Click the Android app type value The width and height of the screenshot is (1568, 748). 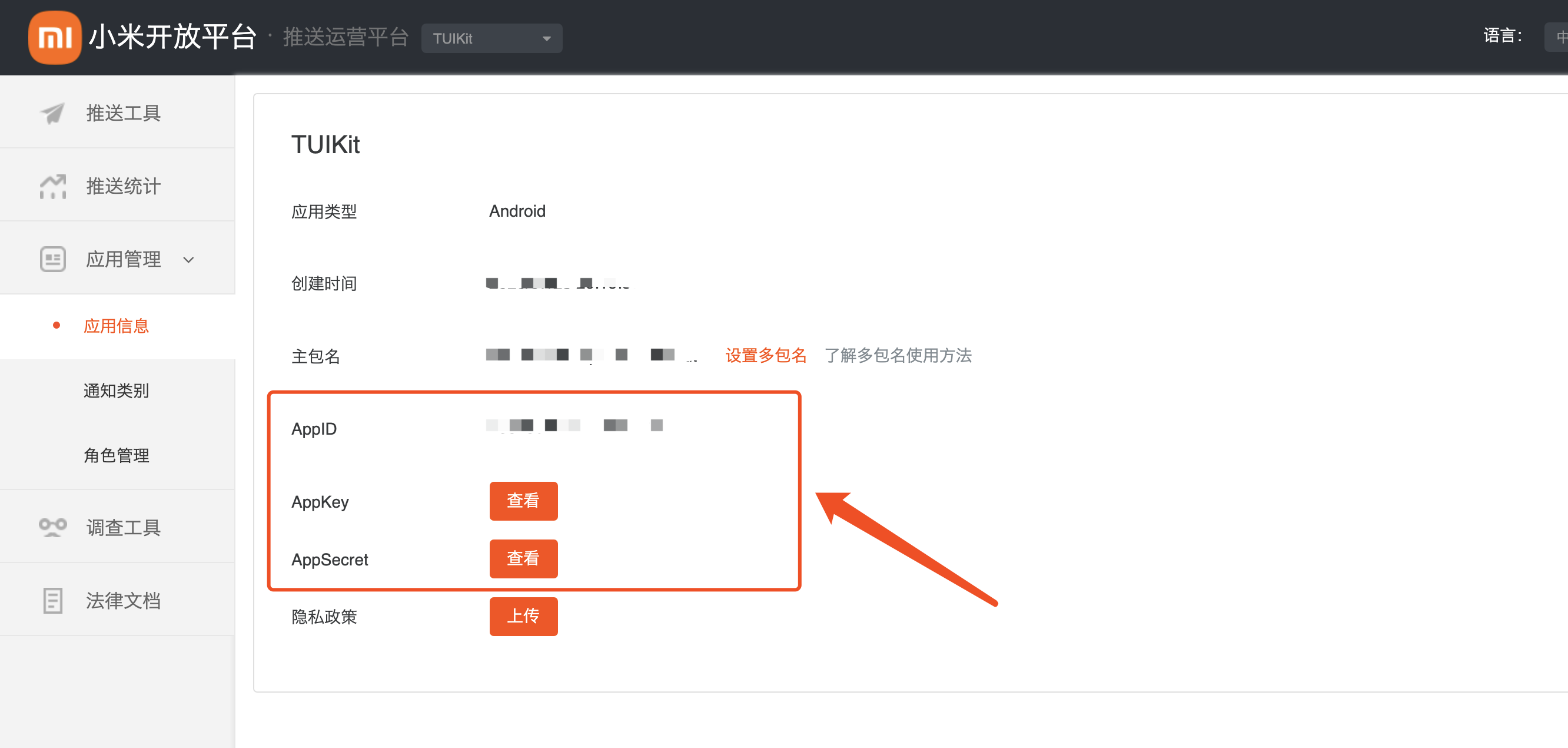tap(517, 211)
